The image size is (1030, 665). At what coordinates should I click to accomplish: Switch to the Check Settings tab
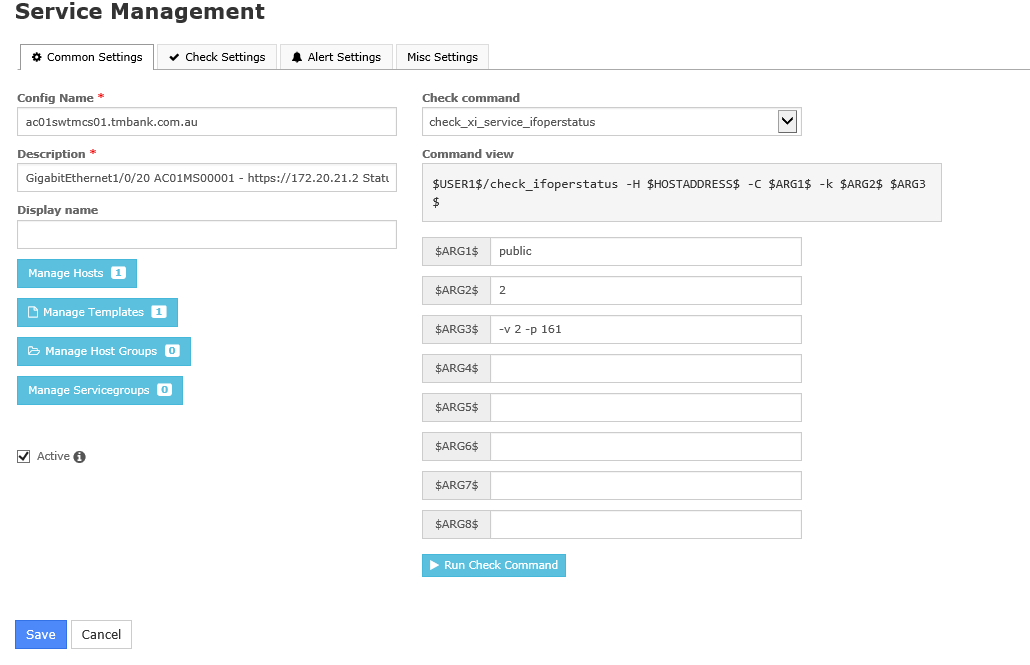coord(217,57)
